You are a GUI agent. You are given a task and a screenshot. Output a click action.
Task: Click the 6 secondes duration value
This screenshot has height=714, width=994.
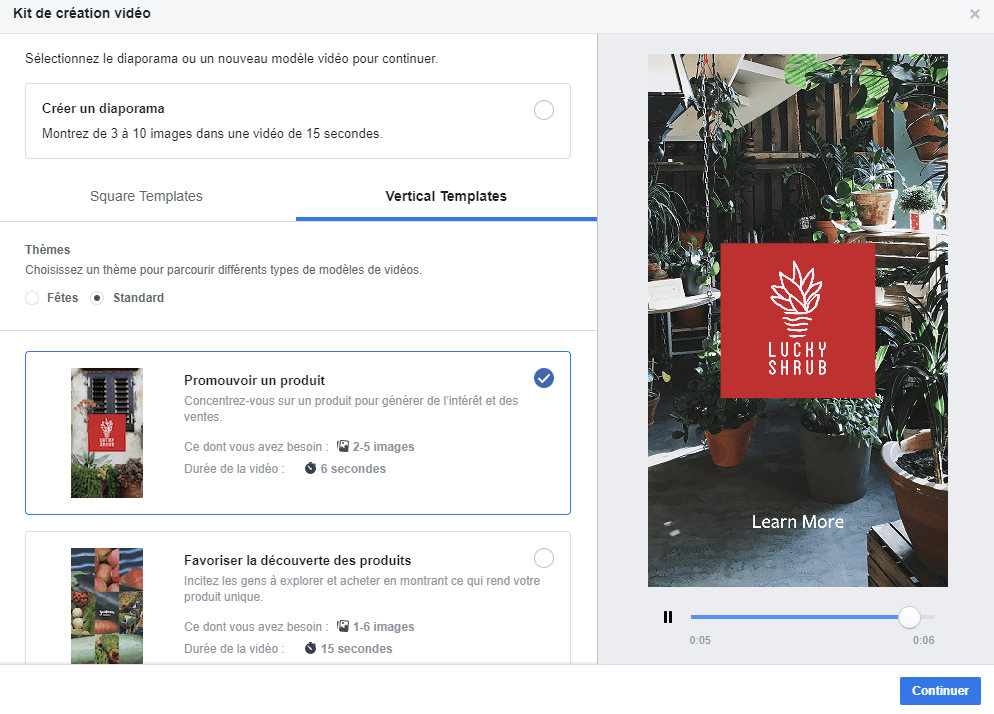(x=353, y=469)
